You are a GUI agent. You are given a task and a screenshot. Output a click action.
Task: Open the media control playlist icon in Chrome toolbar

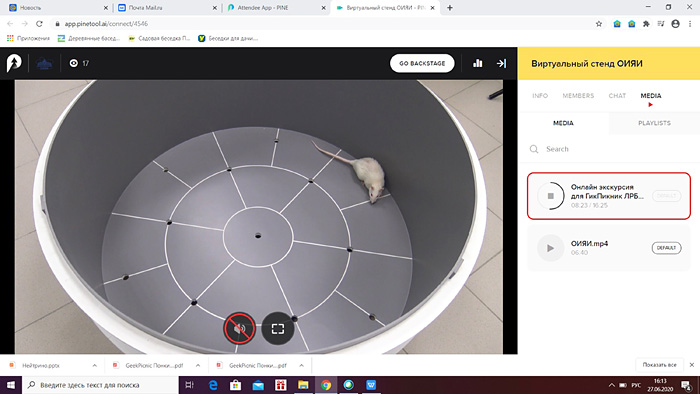(x=661, y=24)
